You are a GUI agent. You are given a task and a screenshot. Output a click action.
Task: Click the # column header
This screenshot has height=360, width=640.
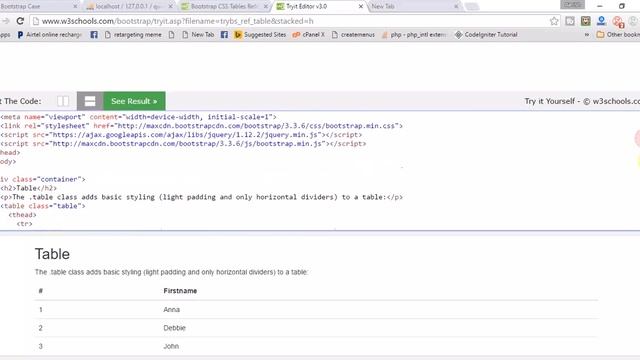coord(41,291)
